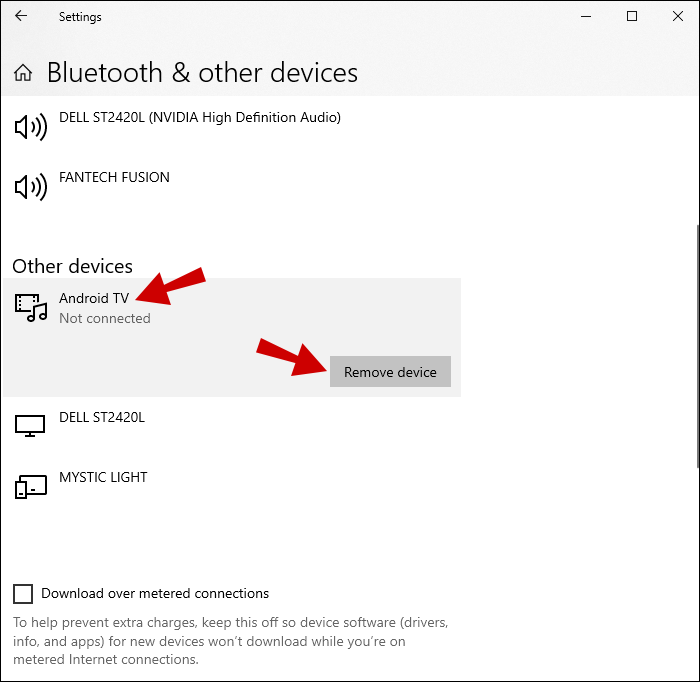
Task: Click the back arrow in title bar
Action: pyautogui.click(x=21, y=16)
